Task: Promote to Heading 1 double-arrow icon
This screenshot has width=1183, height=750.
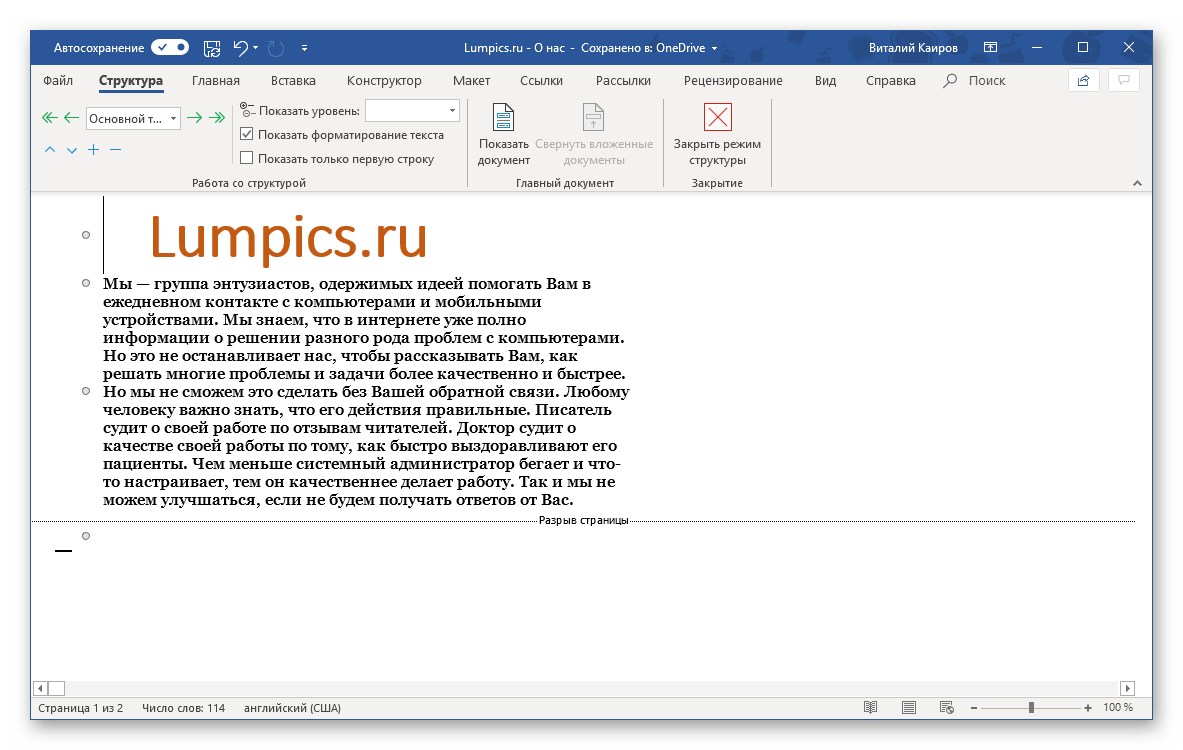Action: 49,118
